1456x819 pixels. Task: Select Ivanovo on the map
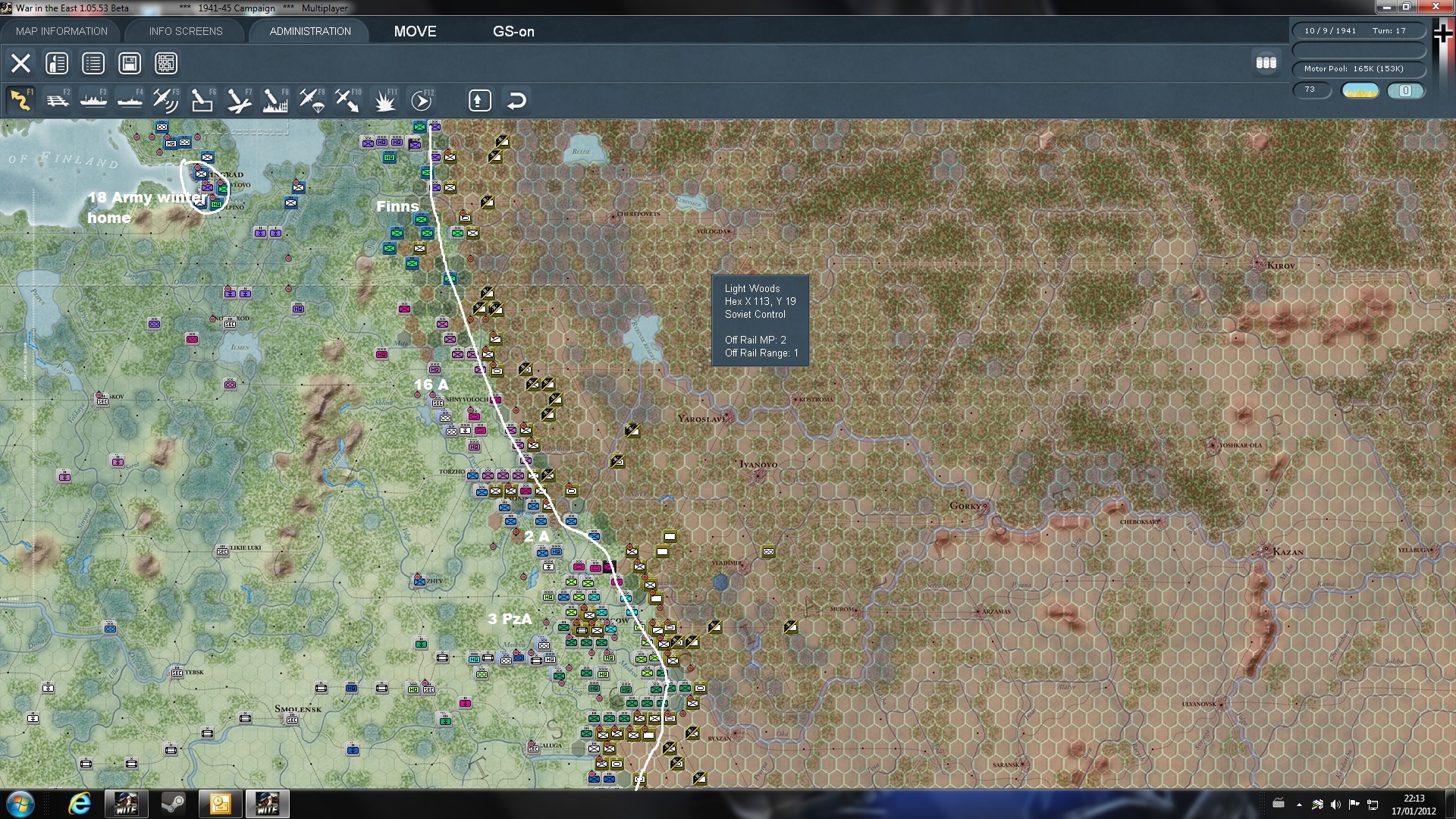pyautogui.click(x=758, y=464)
